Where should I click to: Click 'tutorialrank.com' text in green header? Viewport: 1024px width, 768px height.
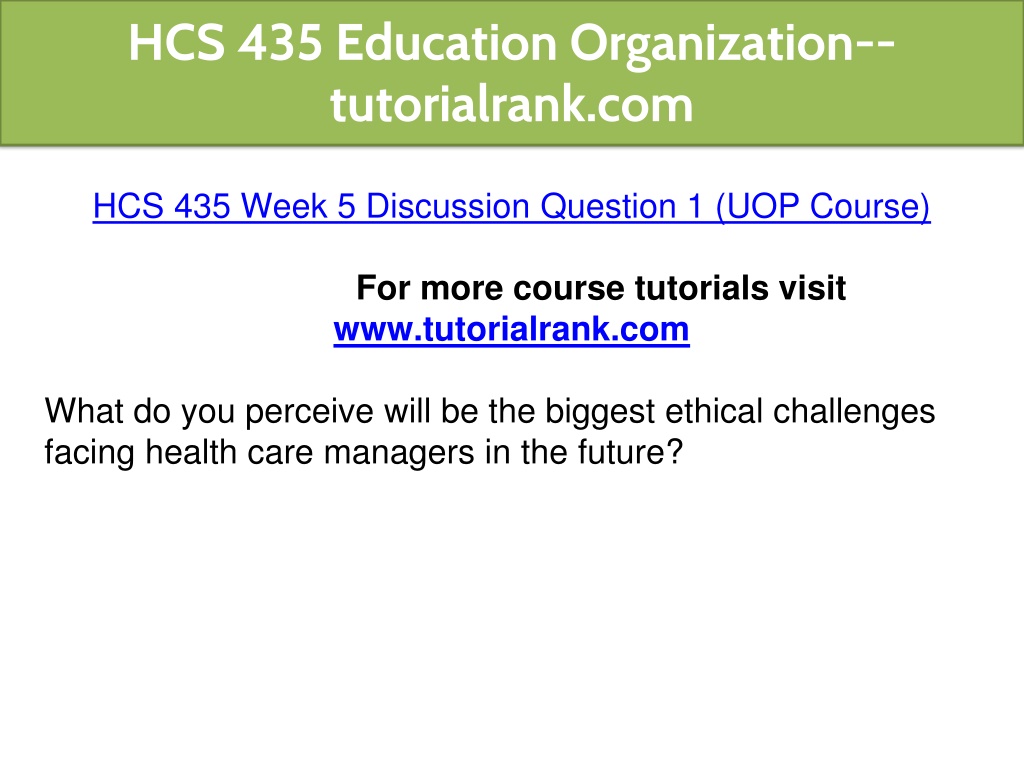(x=511, y=104)
